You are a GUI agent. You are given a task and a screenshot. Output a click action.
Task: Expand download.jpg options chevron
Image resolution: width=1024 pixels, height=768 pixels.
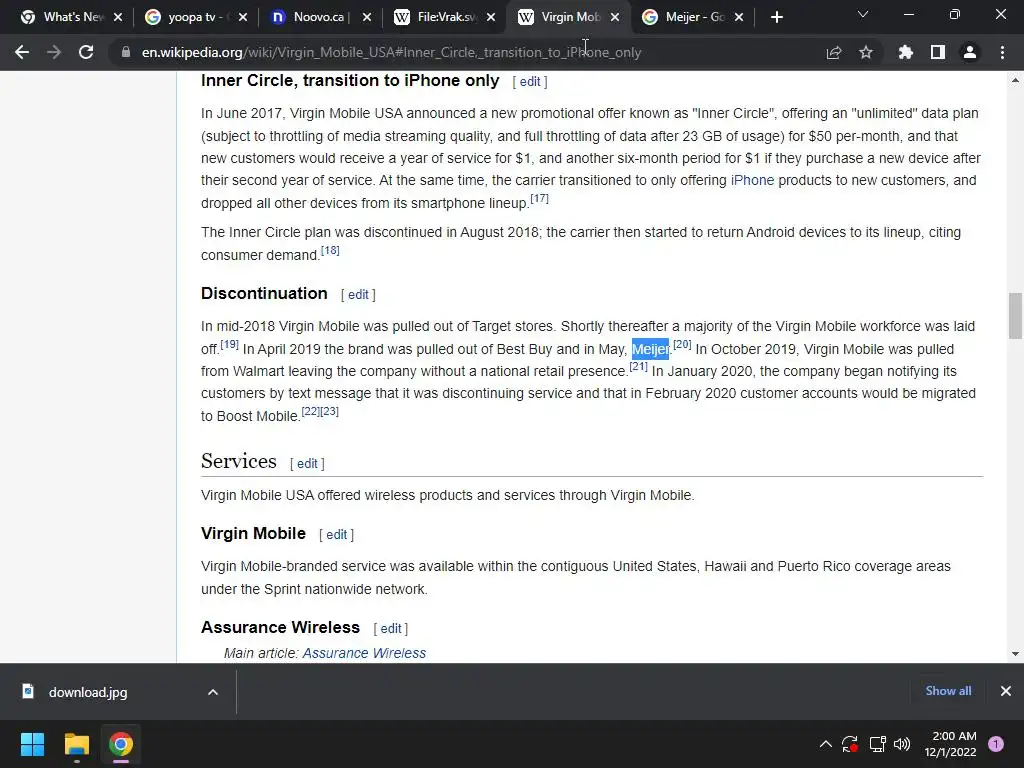pyautogui.click(x=213, y=692)
